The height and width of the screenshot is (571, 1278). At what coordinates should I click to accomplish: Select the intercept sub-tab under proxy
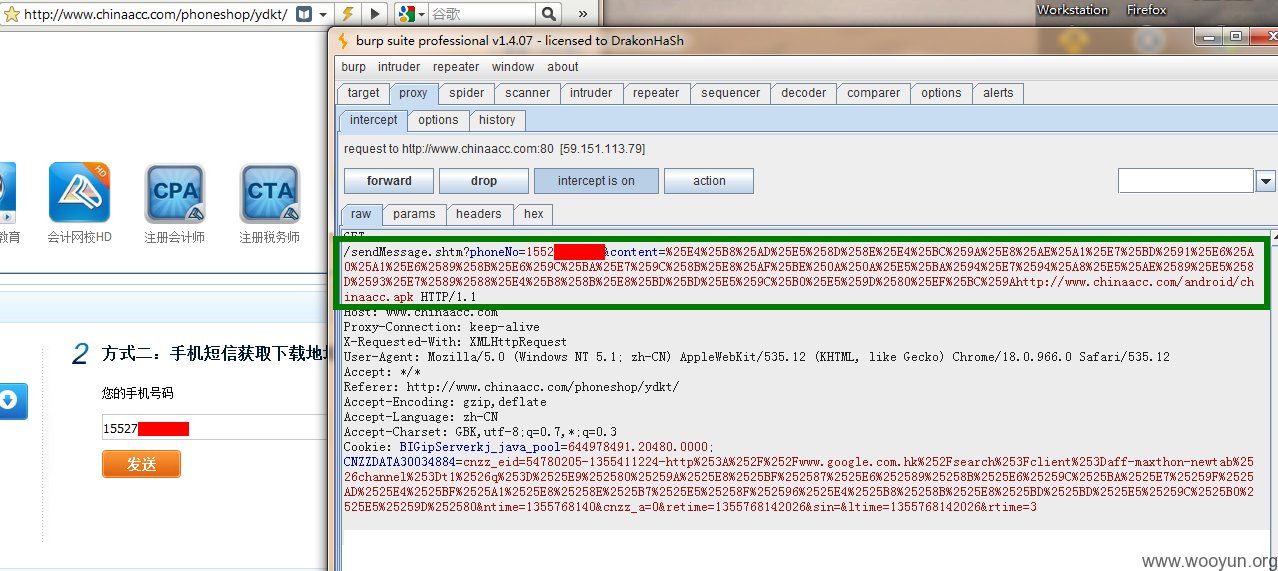(x=373, y=120)
